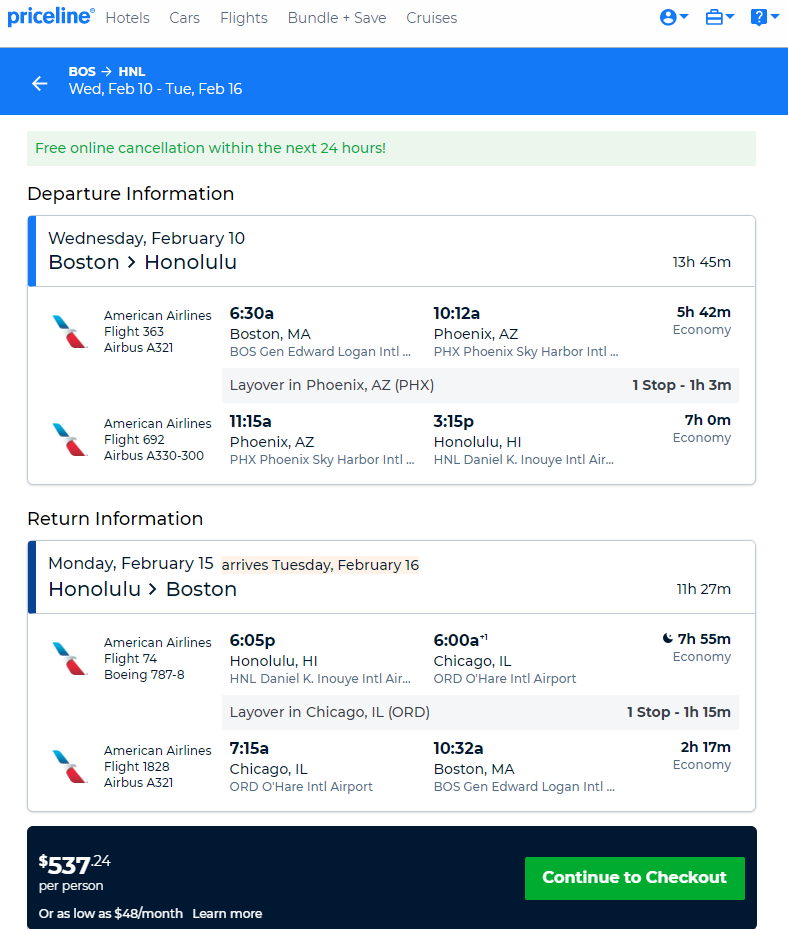Go to the Flights section

(x=244, y=18)
